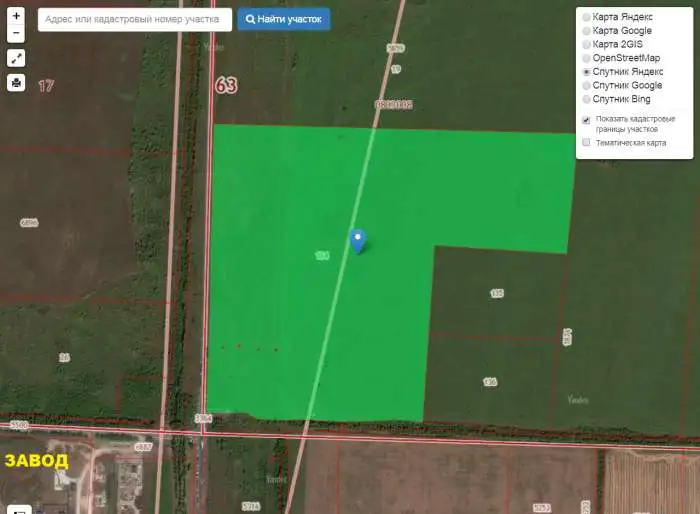
Task: Click parcel label 26 on left
Action: click(64, 357)
